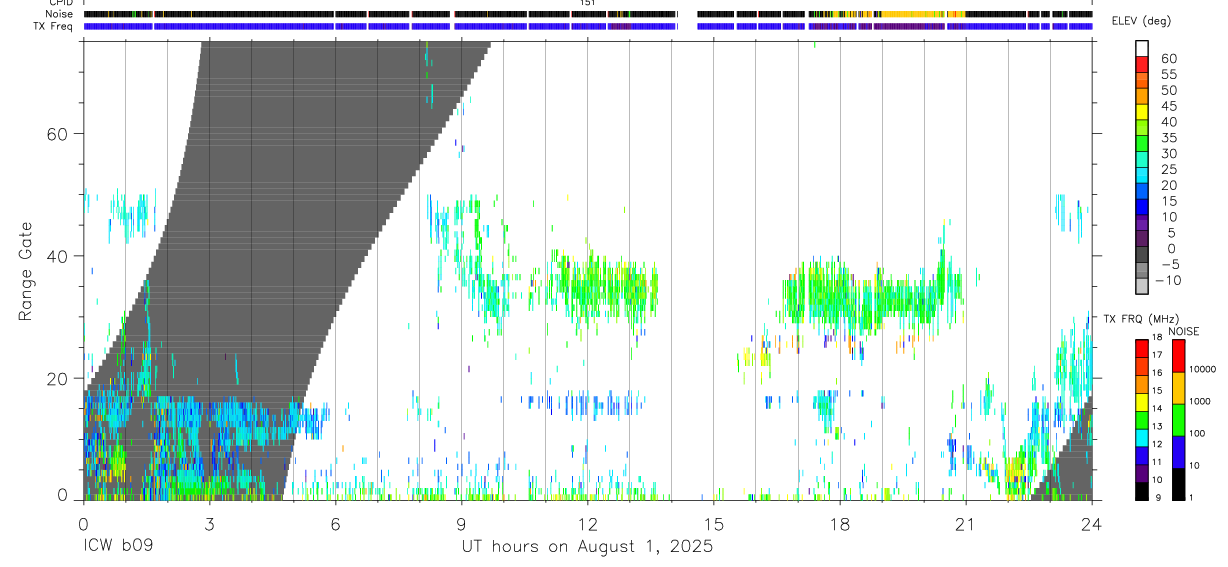This screenshot has width=1228, height=567.
Task: Click the white top segment of ELEV color bar
Action: pos(1142,48)
